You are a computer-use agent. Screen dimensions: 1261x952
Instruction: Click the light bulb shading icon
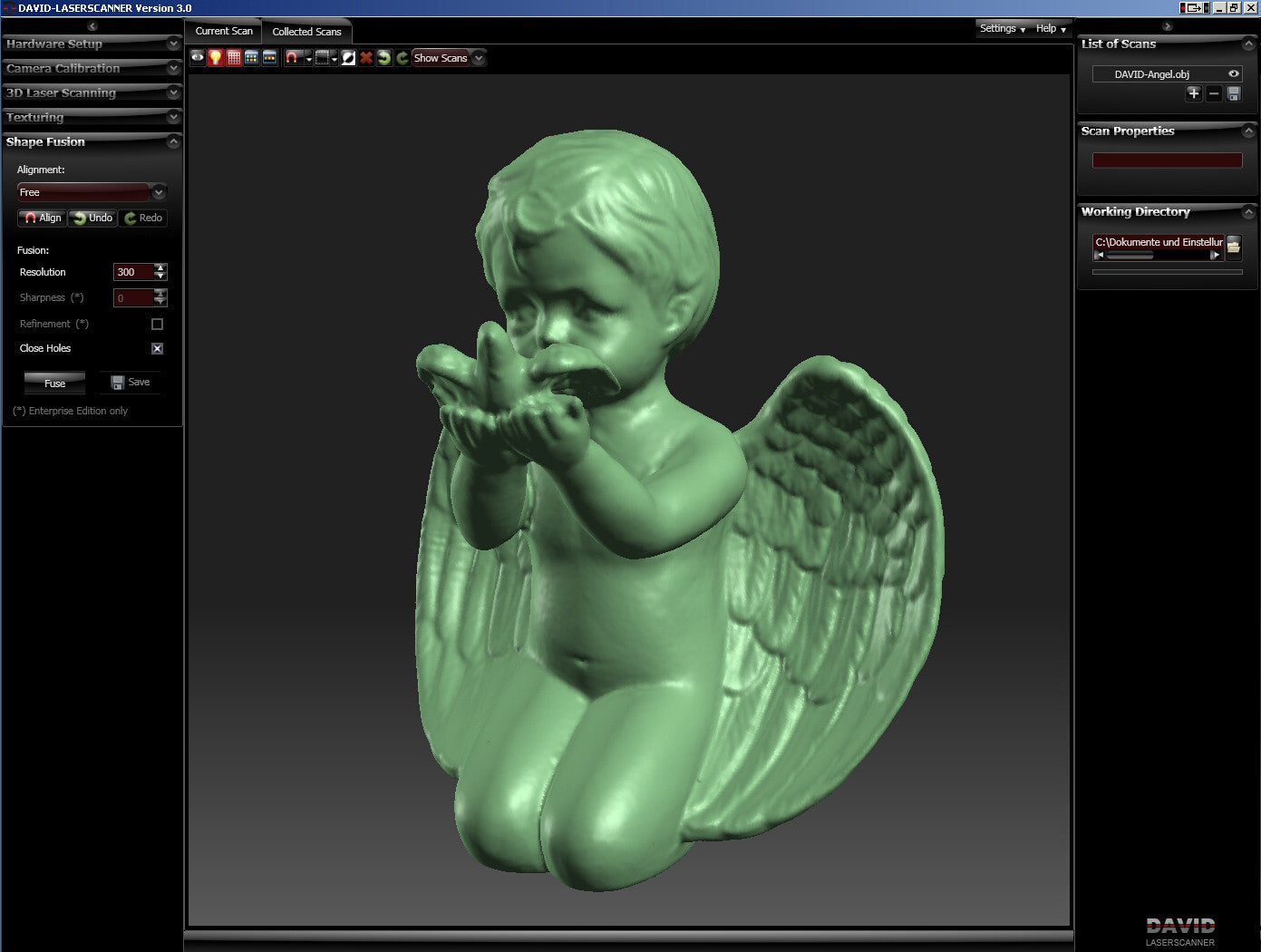[215, 58]
